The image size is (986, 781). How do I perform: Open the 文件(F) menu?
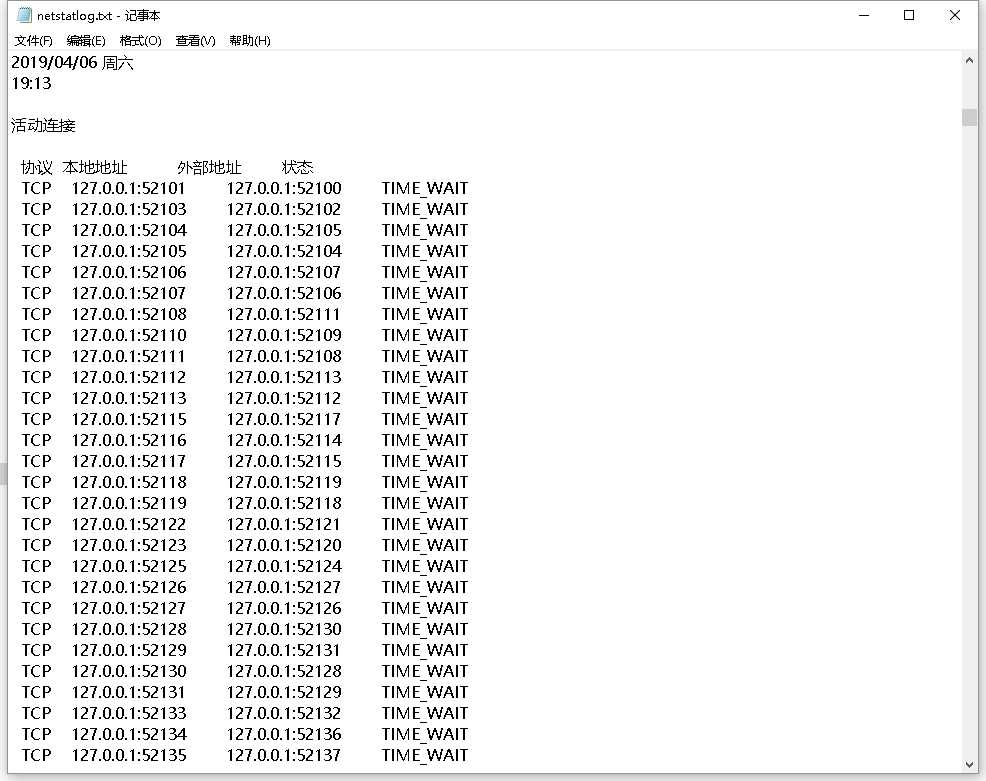click(x=33, y=41)
